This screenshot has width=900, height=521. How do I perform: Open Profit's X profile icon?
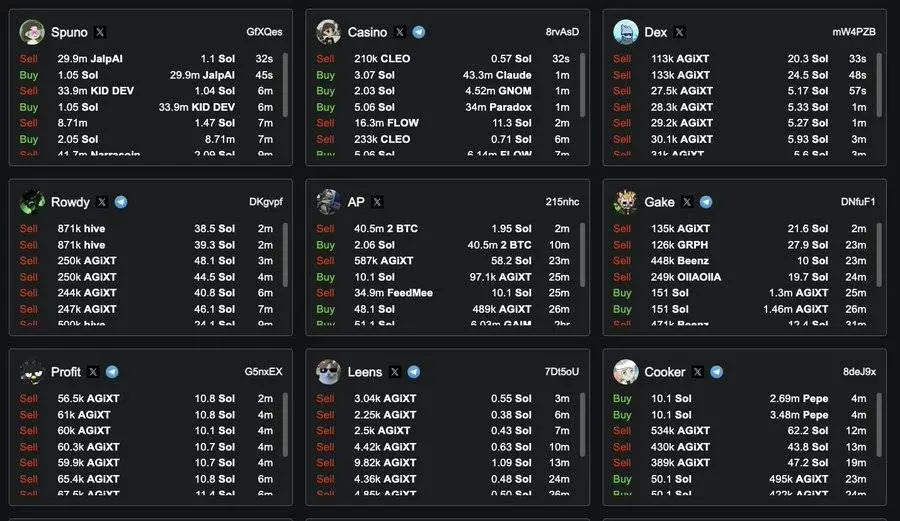93,372
